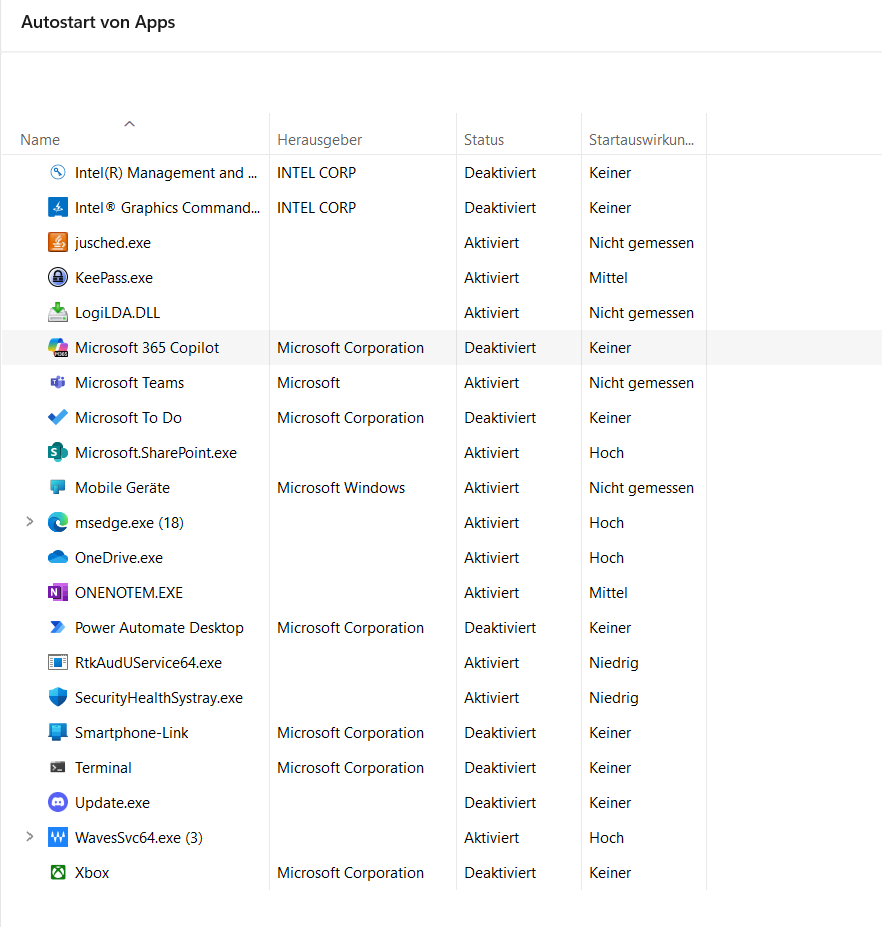
Task: Select the SecurityHealthSystray.exe shield icon
Action: coord(57,698)
